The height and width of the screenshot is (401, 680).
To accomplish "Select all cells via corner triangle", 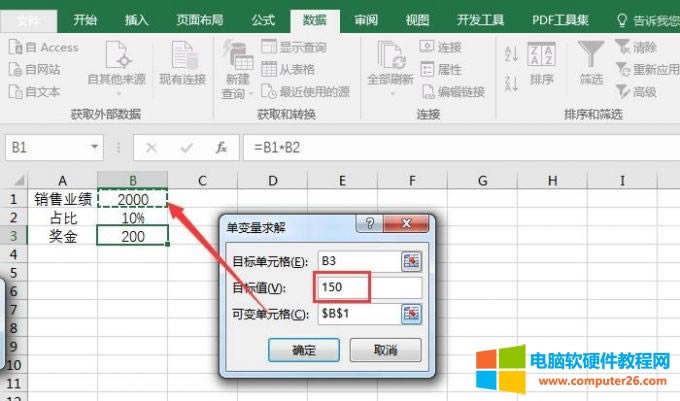I will [x=18, y=180].
